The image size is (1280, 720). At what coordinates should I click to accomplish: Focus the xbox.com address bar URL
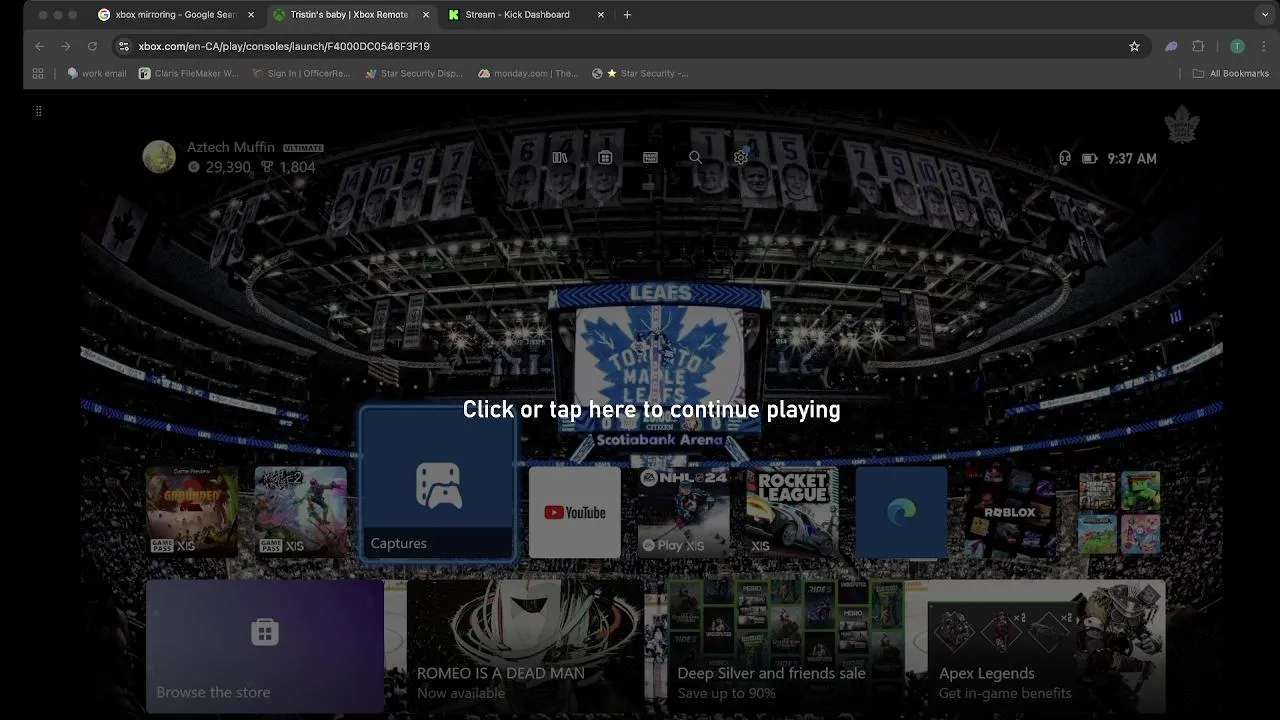(x=284, y=46)
